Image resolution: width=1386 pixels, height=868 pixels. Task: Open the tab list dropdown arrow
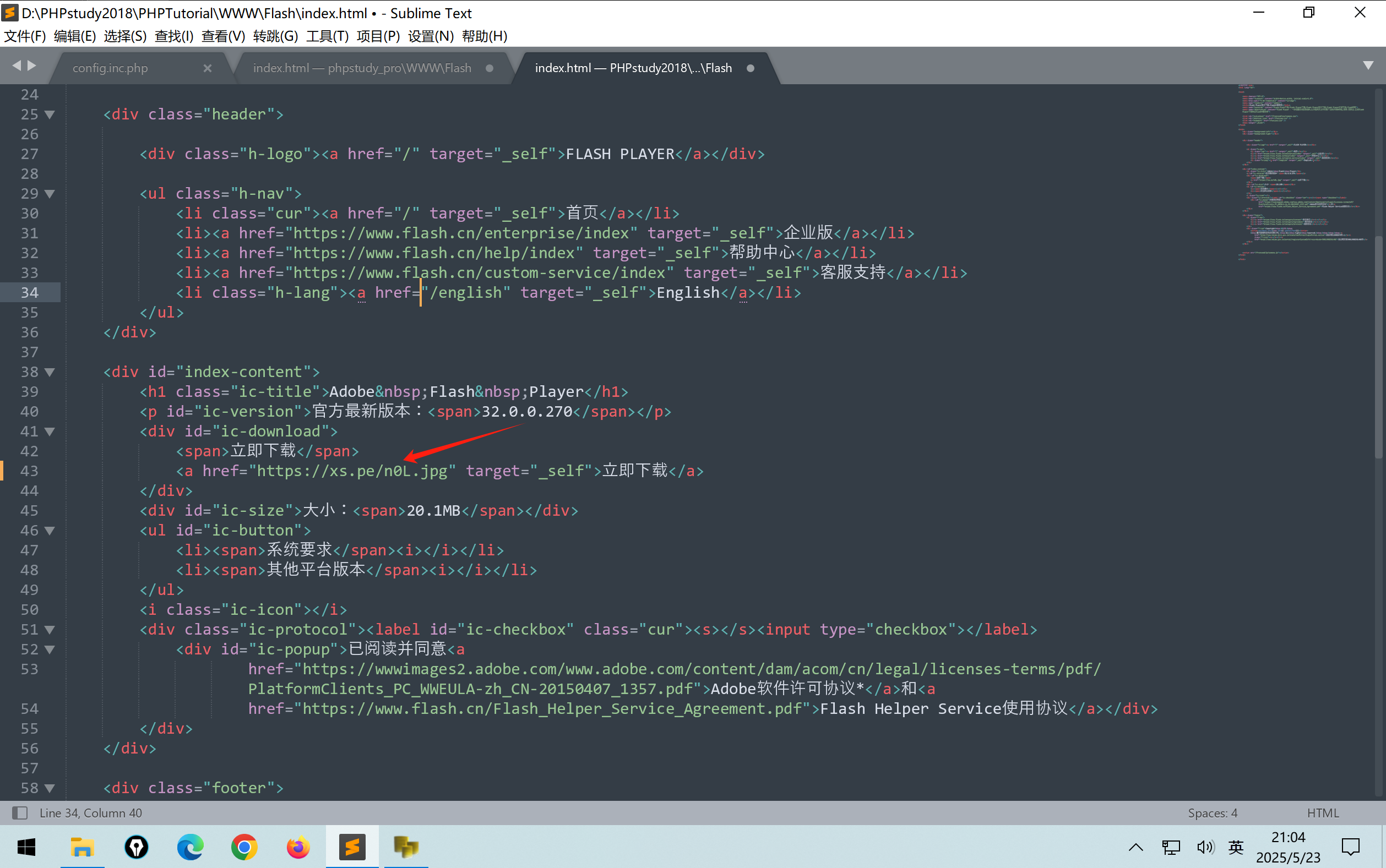click(1368, 65)
